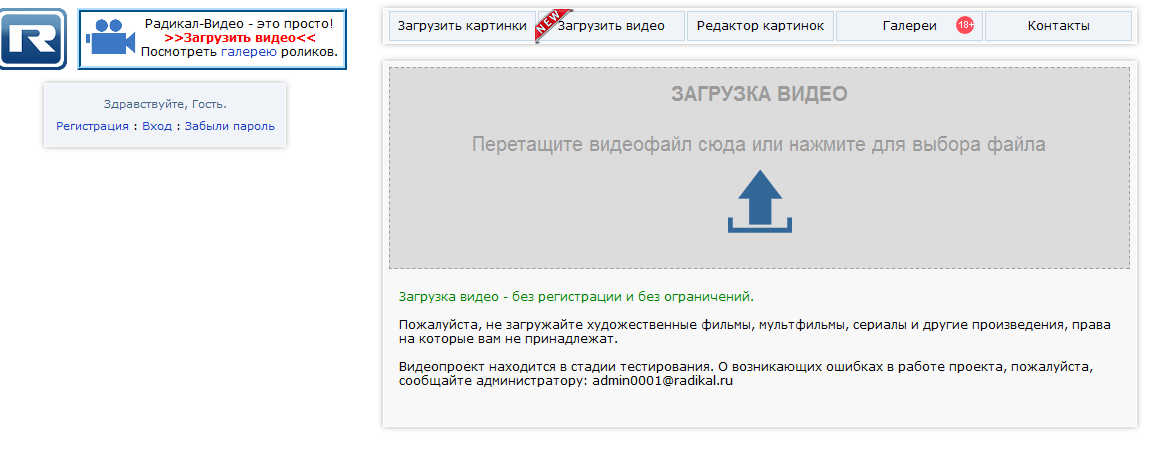Open the Регистрация link
Image resolution: width=1159 pixels, height=457 pixels.
pos(92,126)
